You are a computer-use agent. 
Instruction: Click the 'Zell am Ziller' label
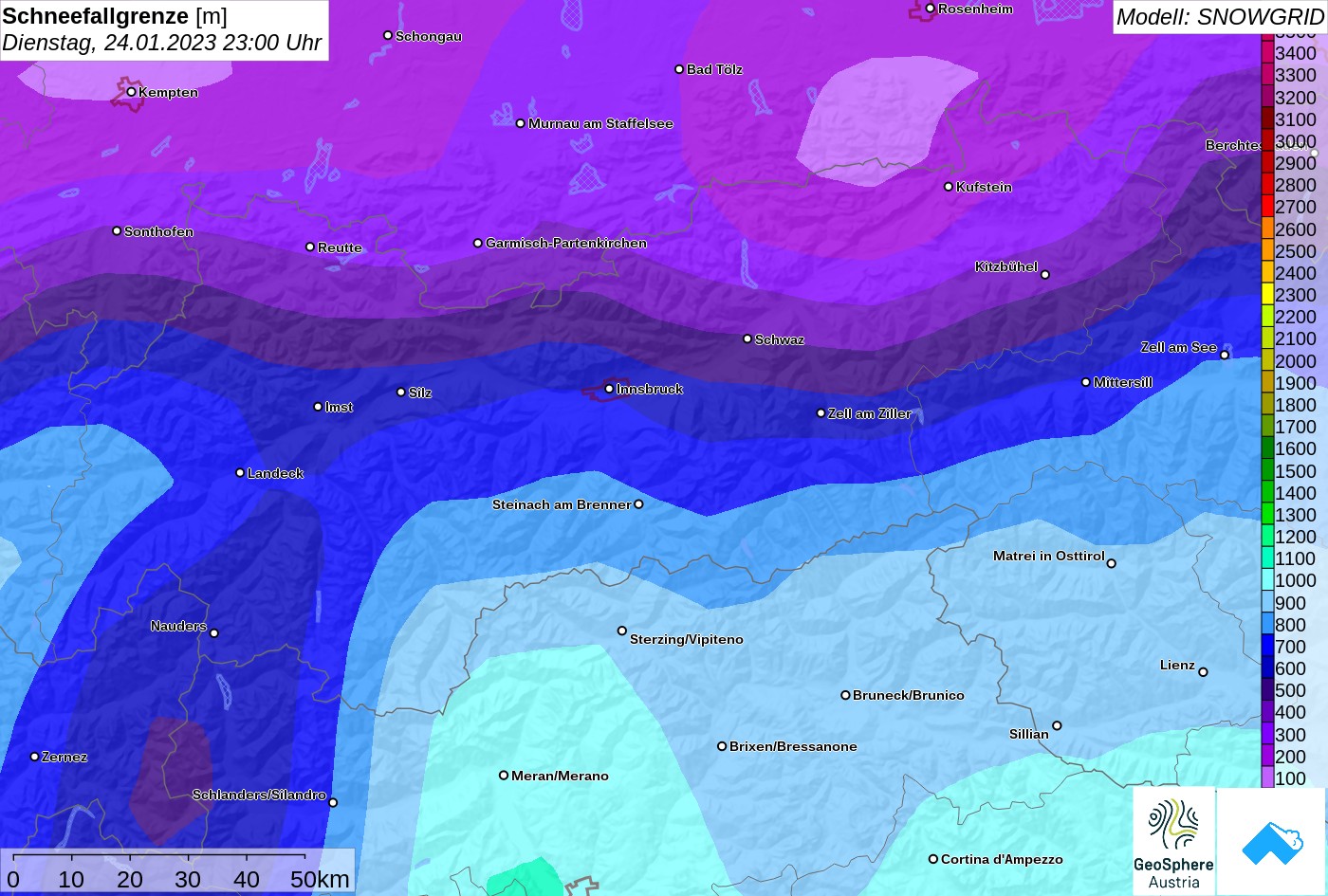coord(870,413)
